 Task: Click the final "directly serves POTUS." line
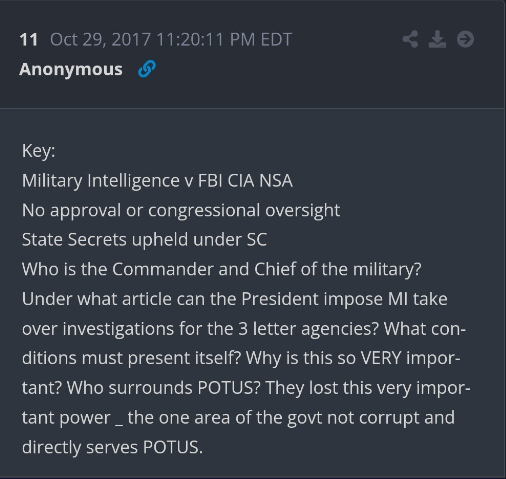pyautogui.click(x=112, y=447)
